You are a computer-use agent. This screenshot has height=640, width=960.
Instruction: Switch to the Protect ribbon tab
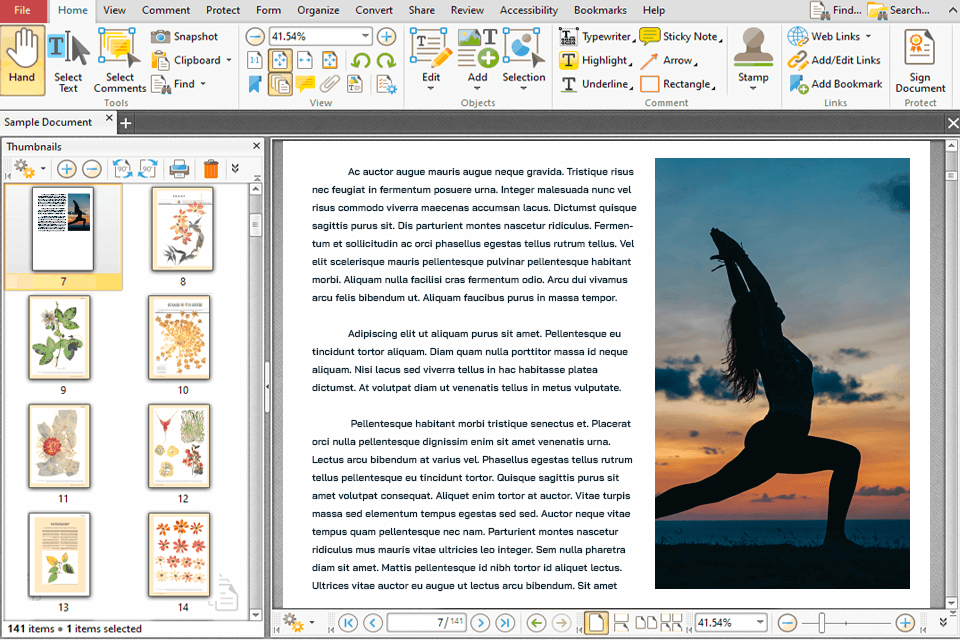click(223, 10)
